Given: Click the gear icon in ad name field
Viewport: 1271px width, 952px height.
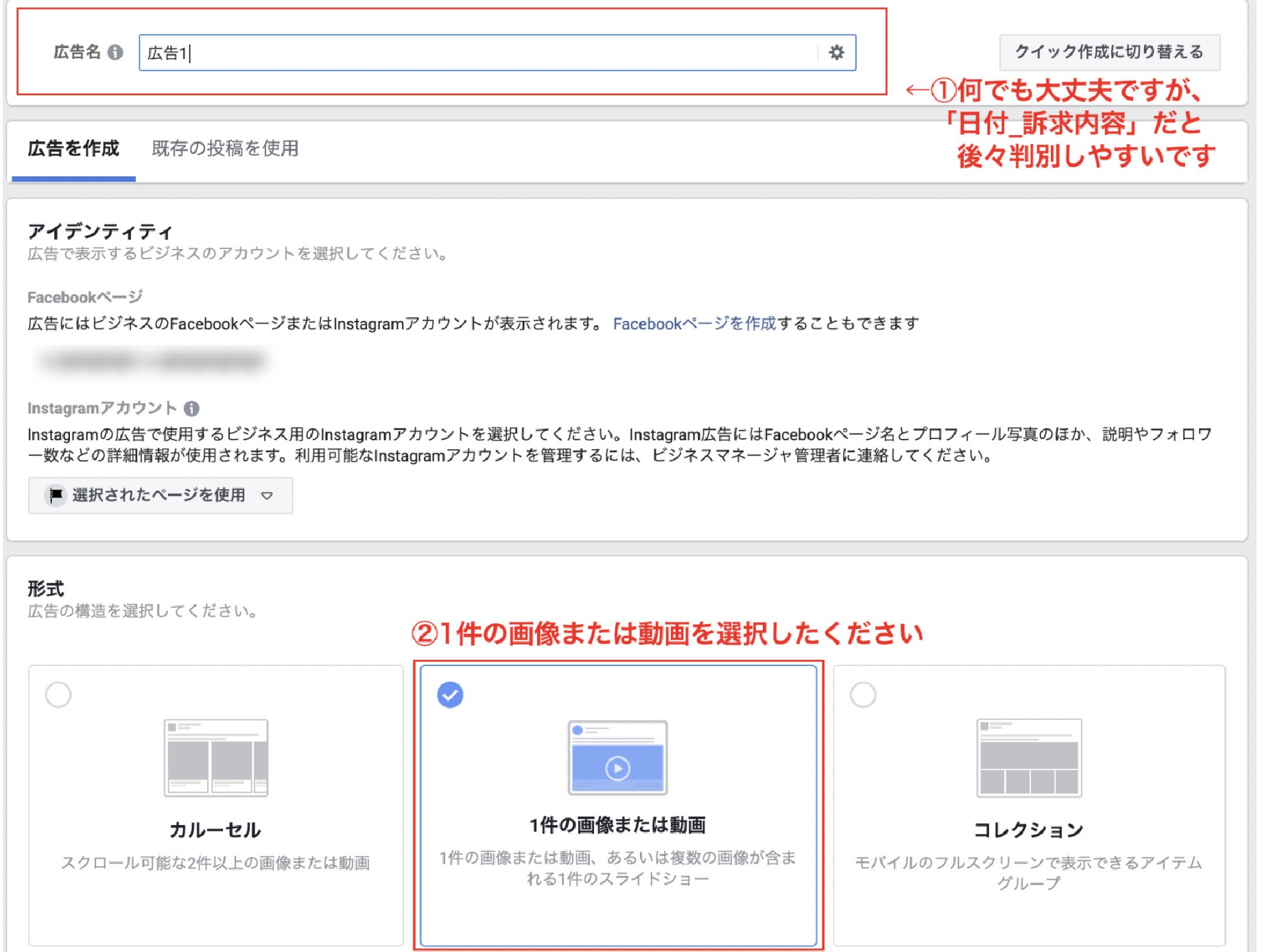Looking at the screenshot, I should coord(836,53).
